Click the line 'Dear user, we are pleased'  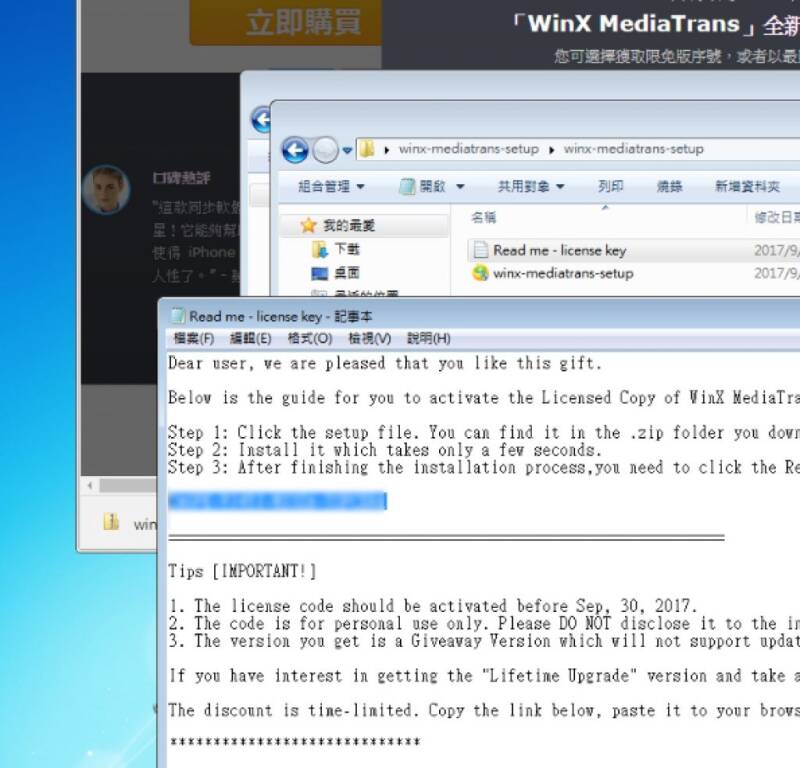click(x=385, y=363)
